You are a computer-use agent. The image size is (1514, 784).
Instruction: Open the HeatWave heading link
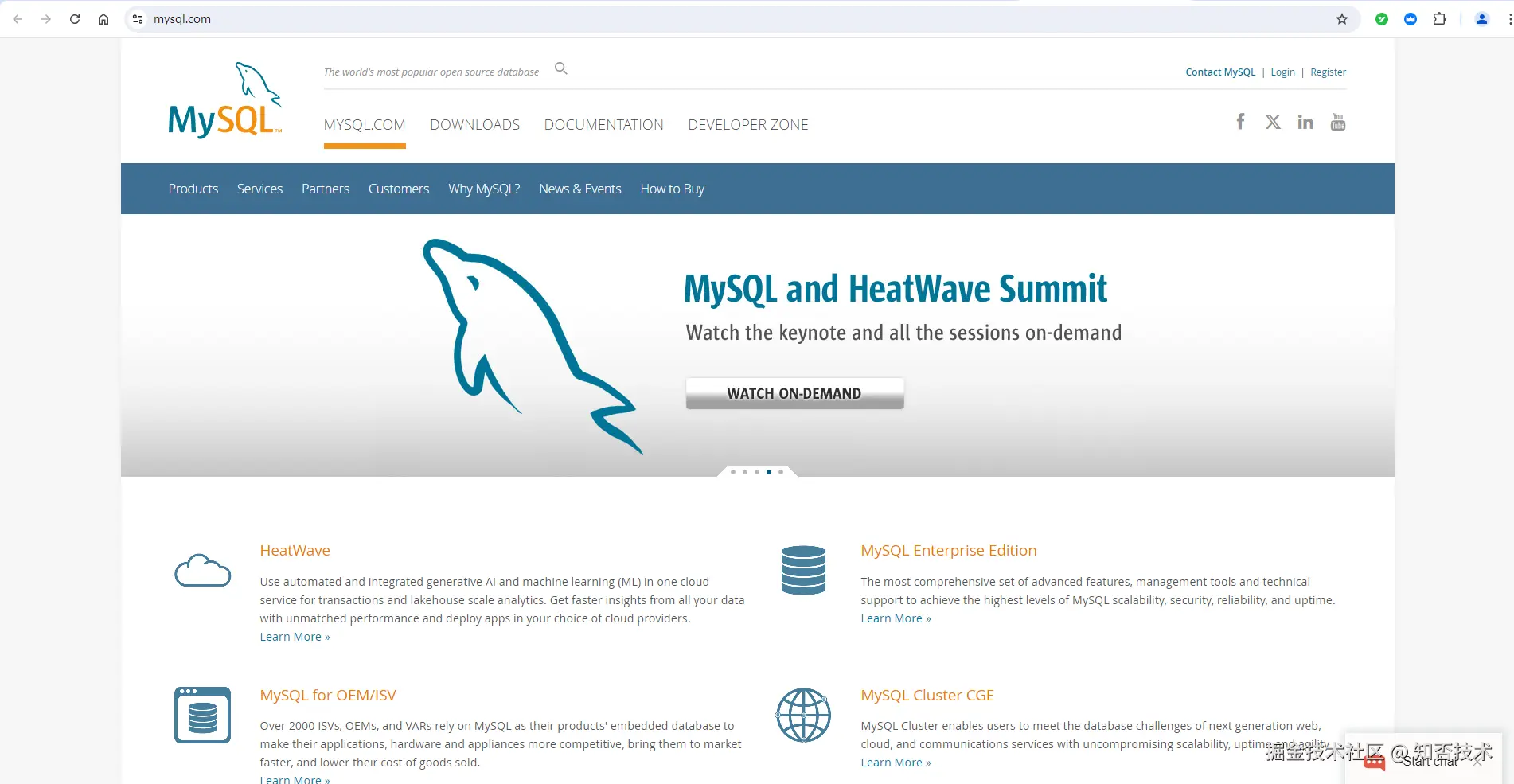[x=295, y=550]
